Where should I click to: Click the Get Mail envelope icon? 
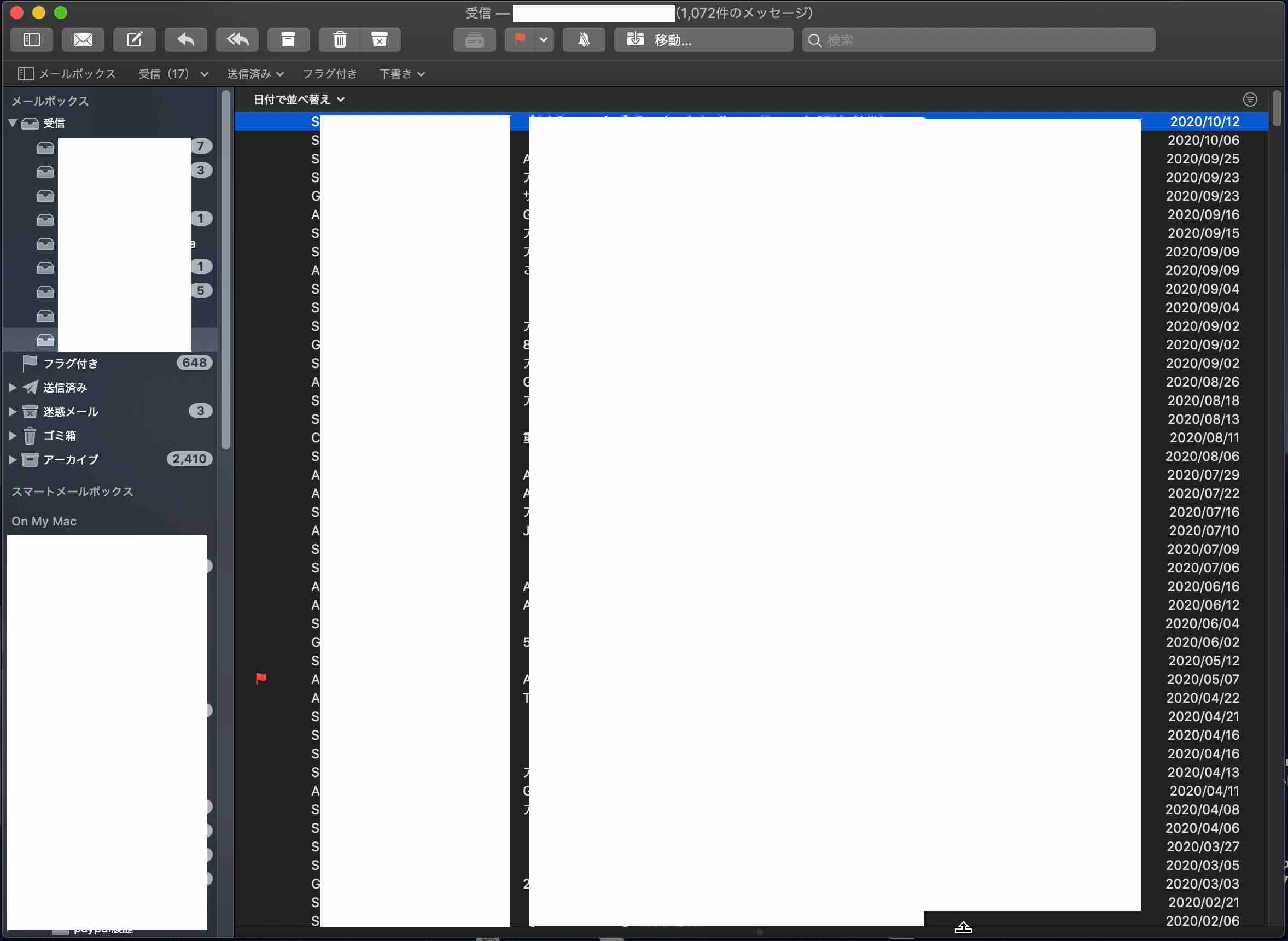(x=83, y=40)
